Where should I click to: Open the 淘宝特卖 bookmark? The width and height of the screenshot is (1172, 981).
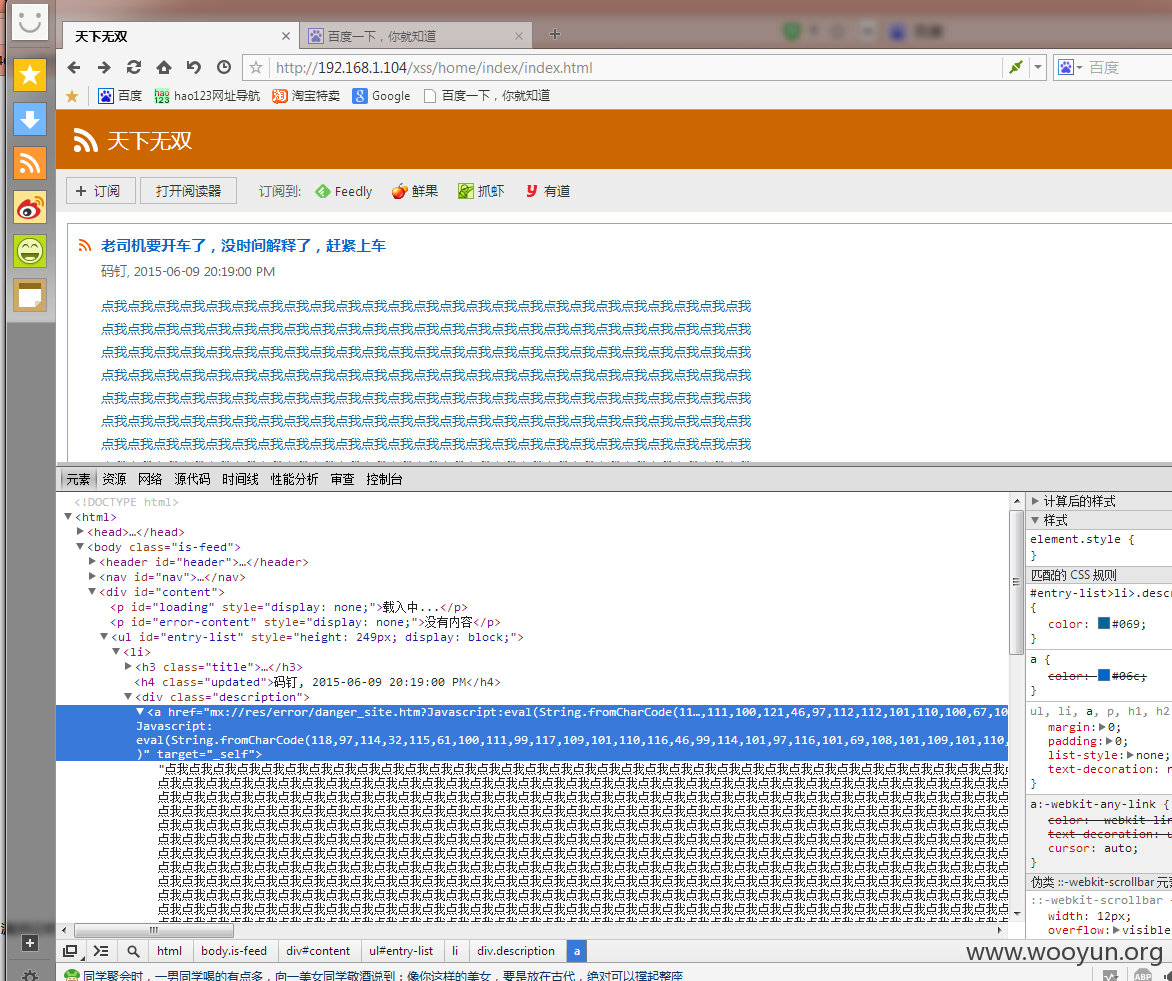coord(306,96)
